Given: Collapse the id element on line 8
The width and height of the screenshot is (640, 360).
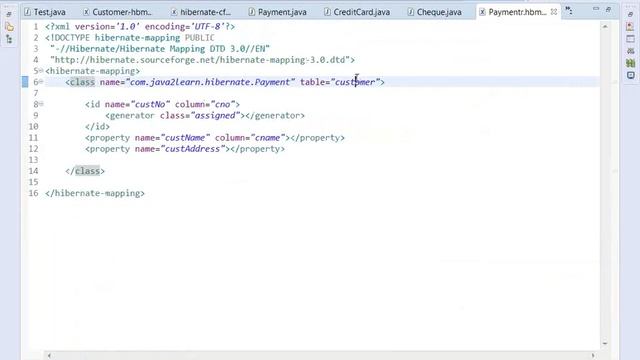Looking at the screenshot, I should (x=41, y=104).
